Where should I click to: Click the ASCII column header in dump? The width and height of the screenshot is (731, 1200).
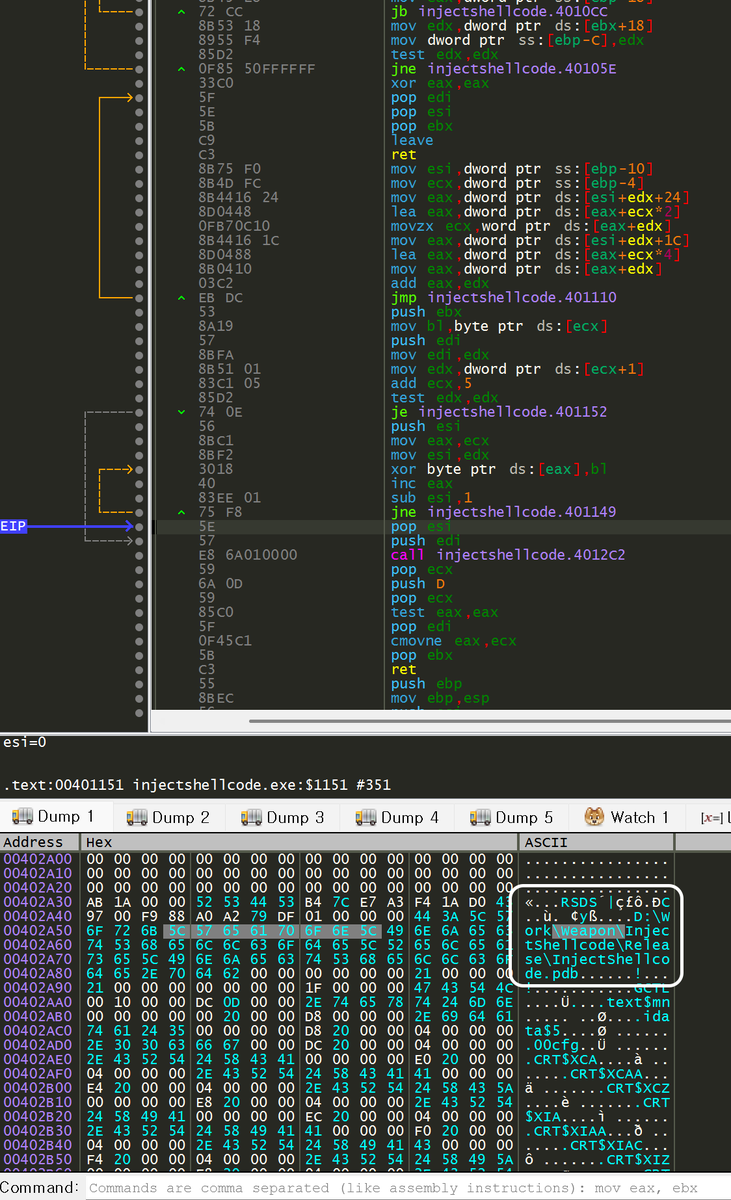pos(597,843)
